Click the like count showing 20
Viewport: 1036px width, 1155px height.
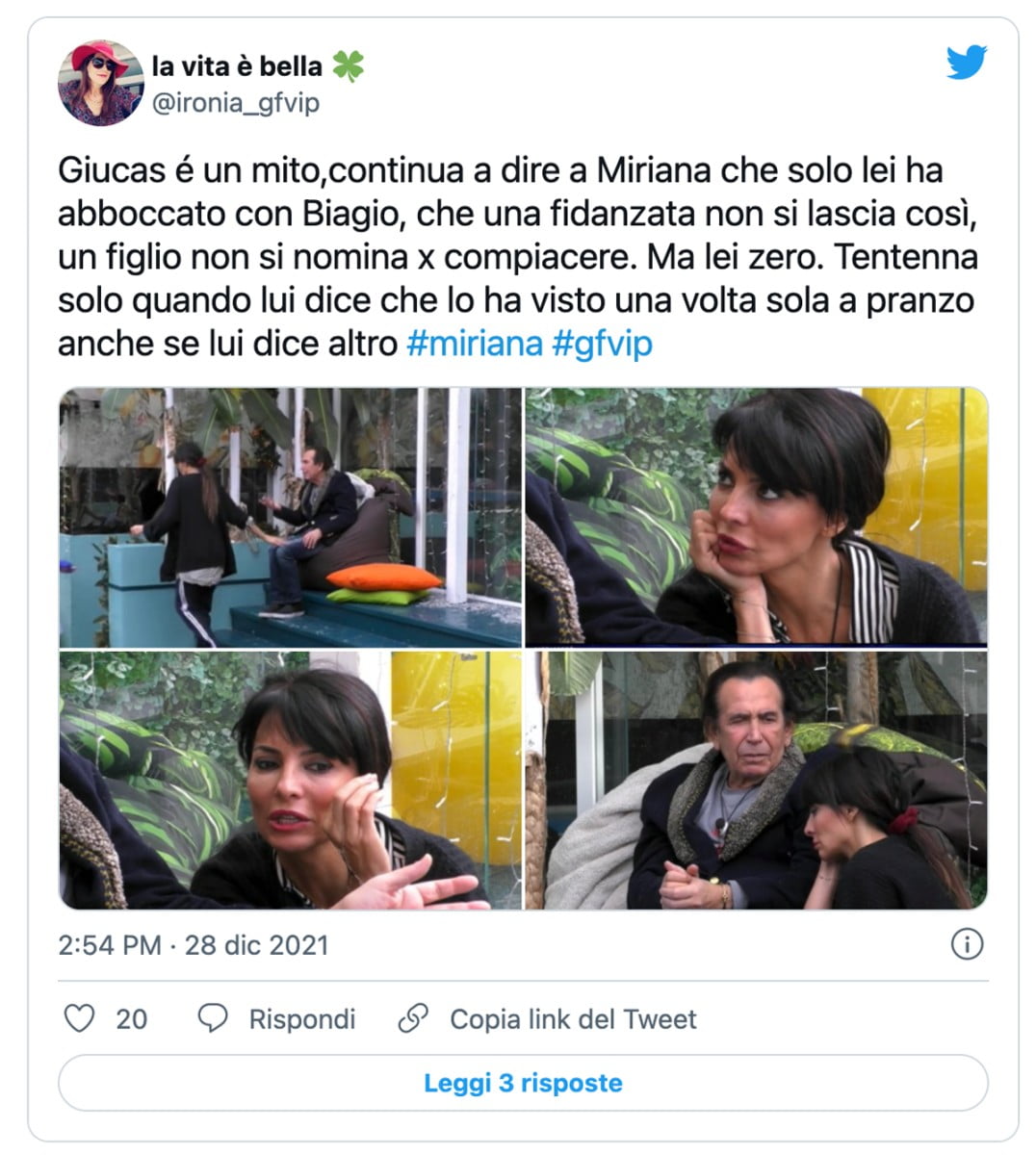click(x=132, y=1017)
